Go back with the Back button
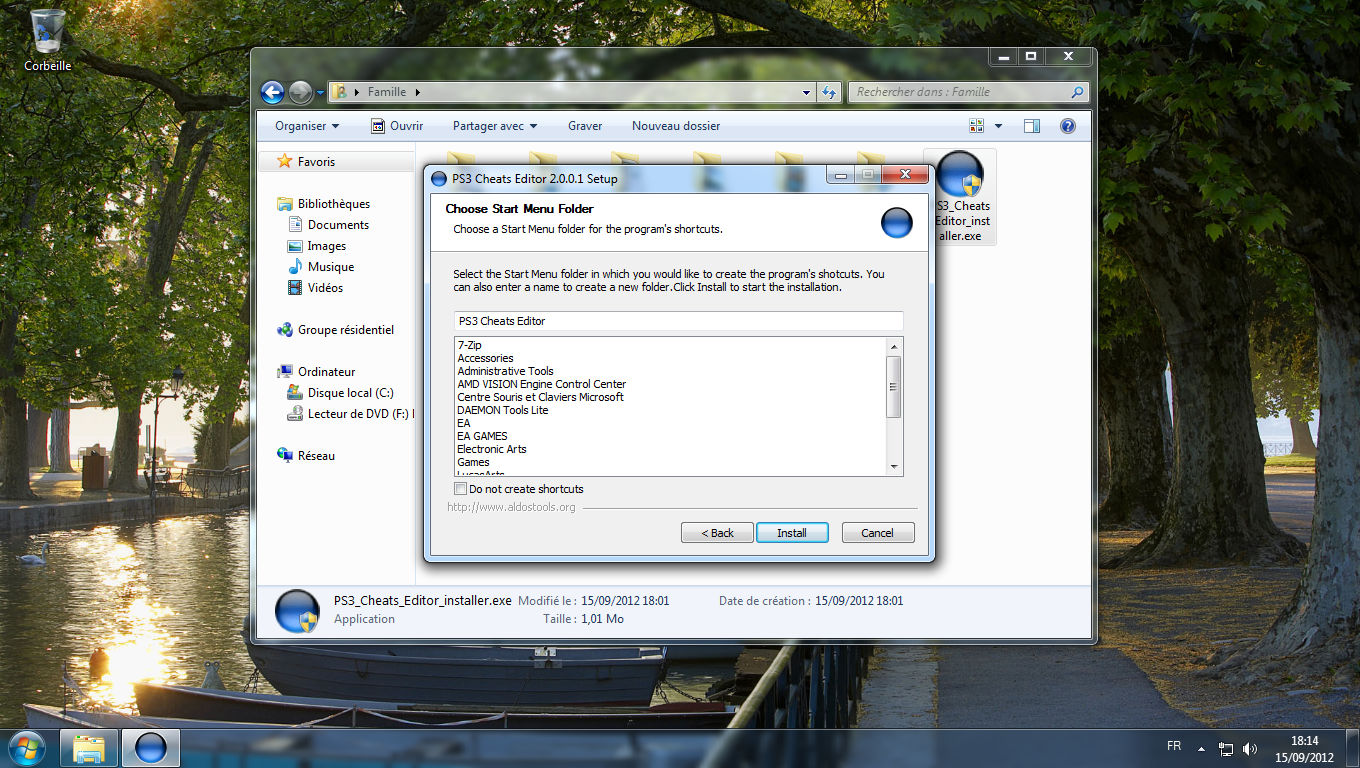Viewport: 1360px width, 768px height. (x=717, y=533)
